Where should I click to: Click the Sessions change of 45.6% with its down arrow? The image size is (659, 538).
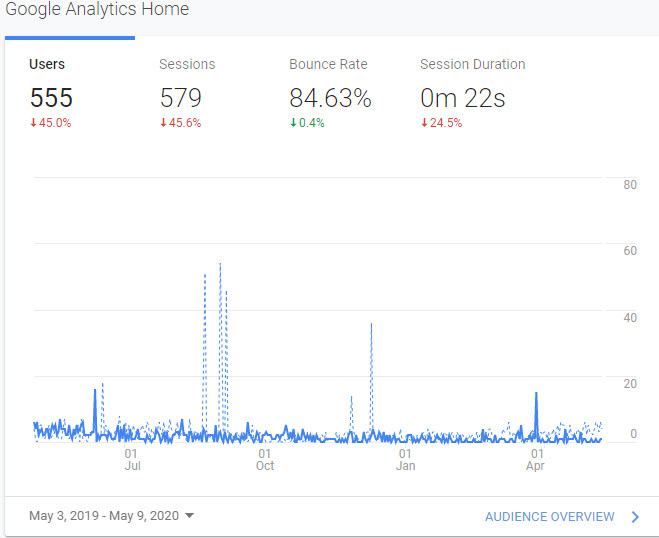(181, 123)
